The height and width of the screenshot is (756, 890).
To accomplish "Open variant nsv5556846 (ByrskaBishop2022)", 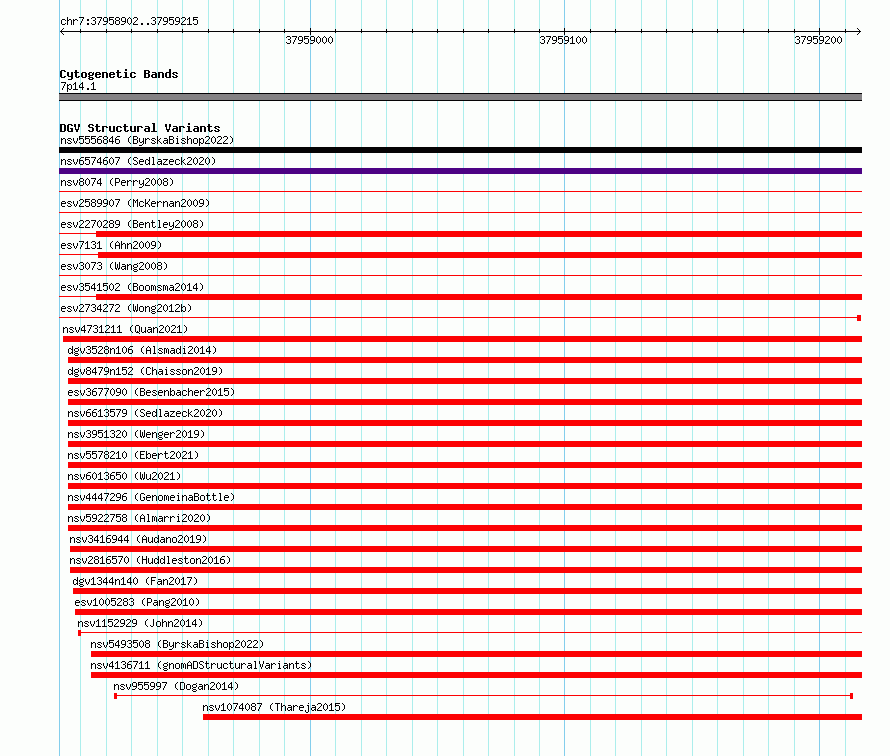I will [x=147, y=140].
